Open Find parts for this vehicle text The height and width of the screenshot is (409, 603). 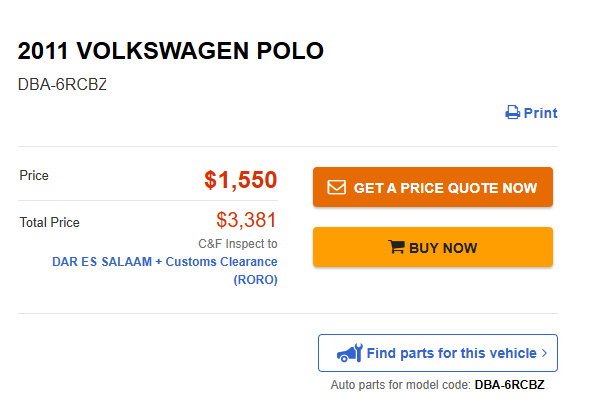[x=452, y=353]
